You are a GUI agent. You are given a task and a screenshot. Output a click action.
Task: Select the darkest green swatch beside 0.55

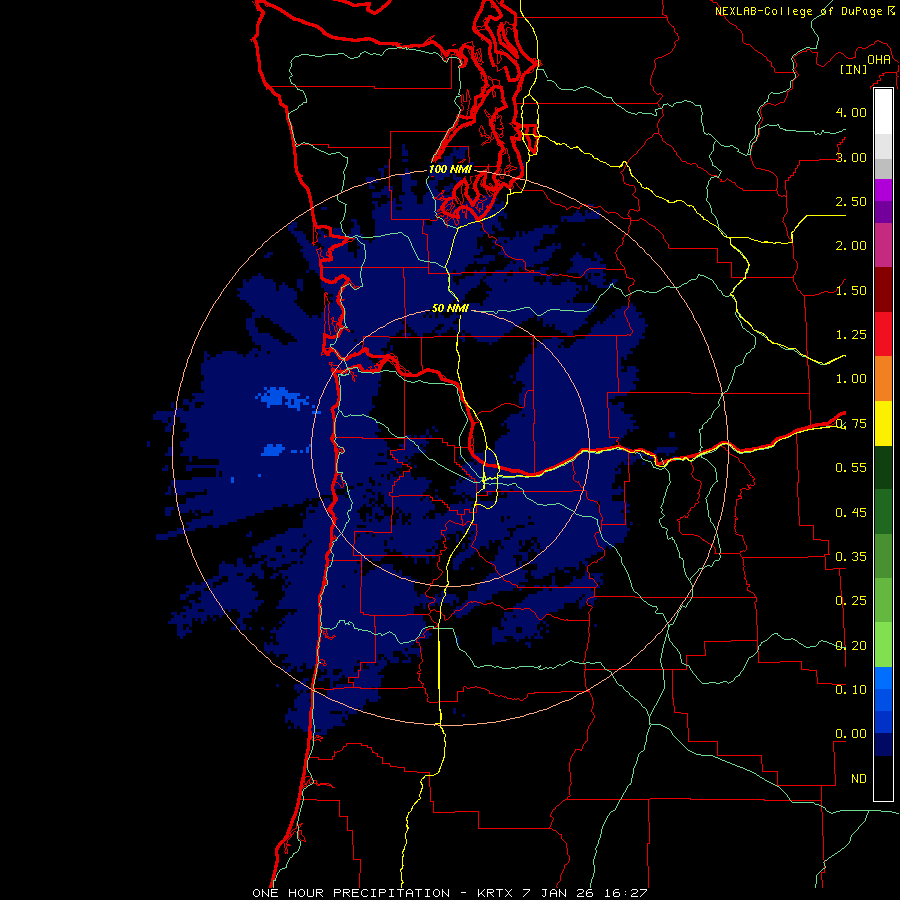883,467
